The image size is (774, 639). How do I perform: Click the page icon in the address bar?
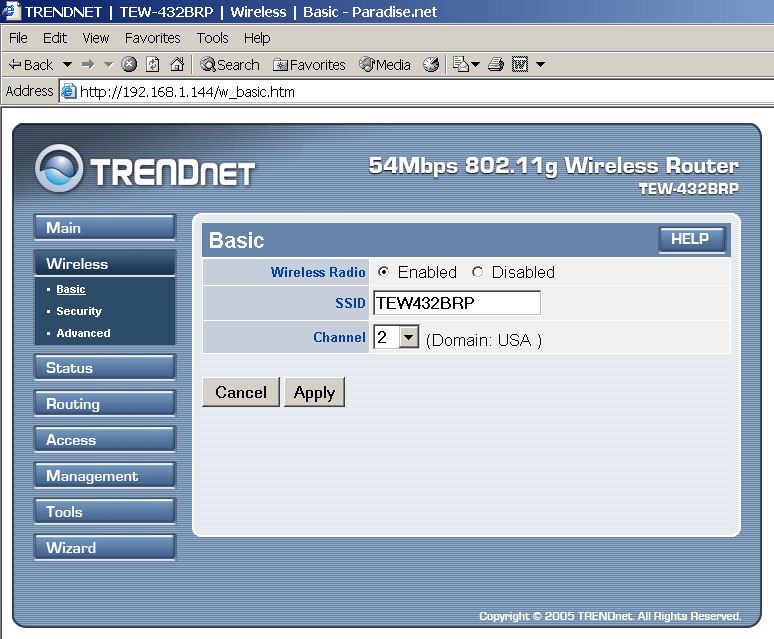pos(69,91)
